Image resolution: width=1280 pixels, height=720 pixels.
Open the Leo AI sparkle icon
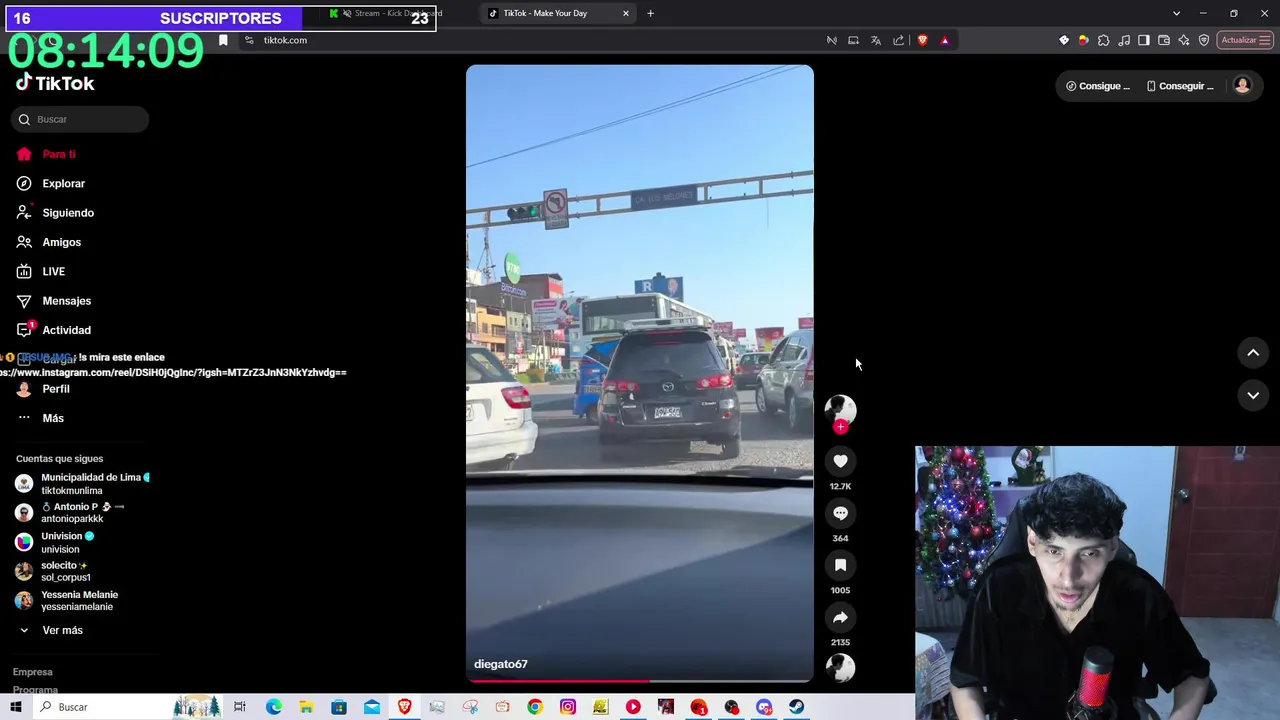coord(1184,40)
